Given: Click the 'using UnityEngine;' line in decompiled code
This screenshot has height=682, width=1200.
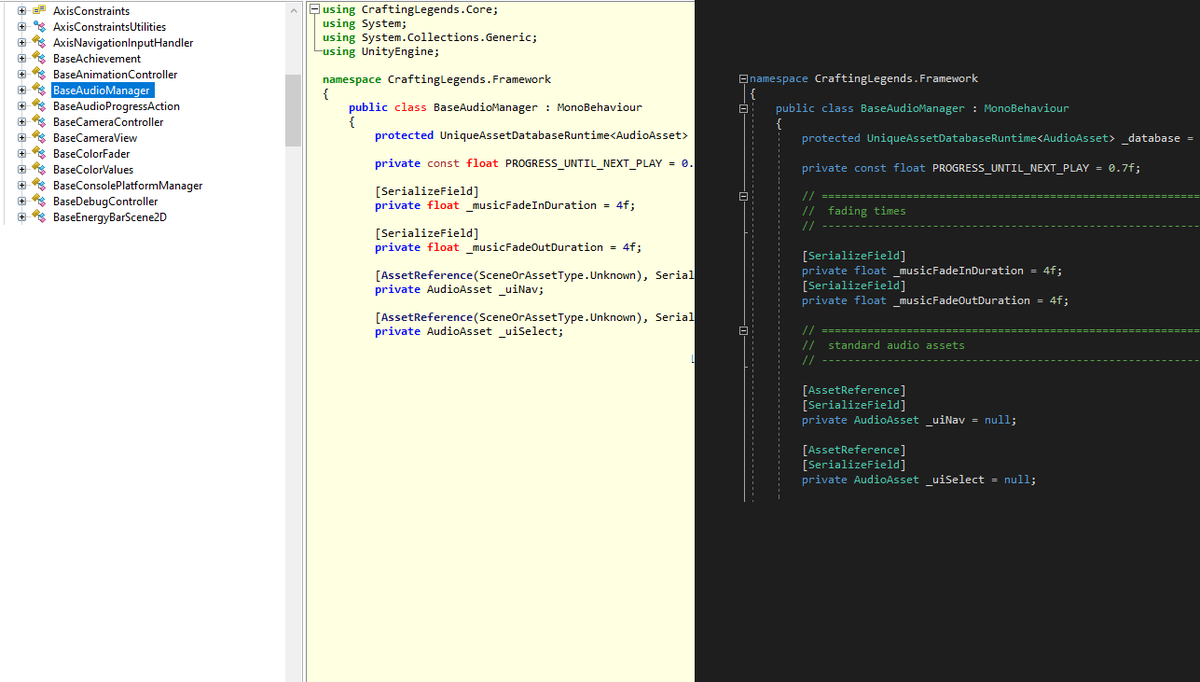Looking at the screenshot, I should tap(381, 51).
